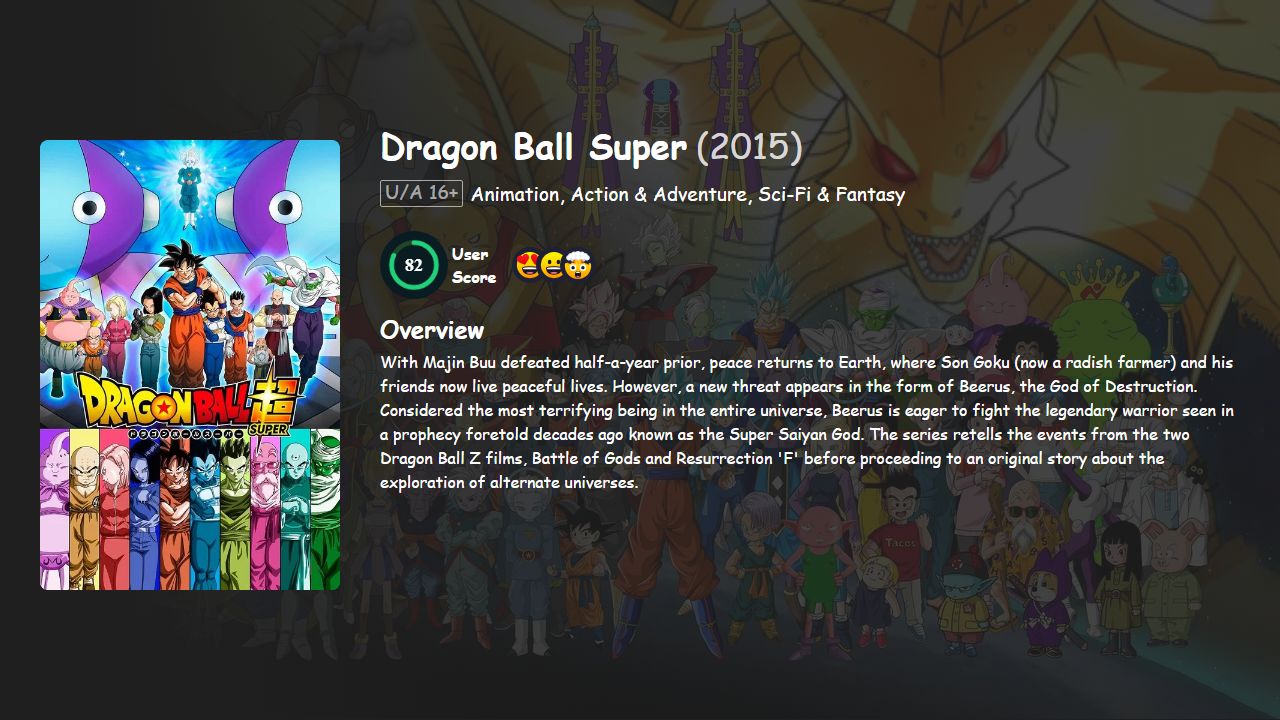Click the mind-blown emoji reaction
1280x720 pixels.
point(577,264)
